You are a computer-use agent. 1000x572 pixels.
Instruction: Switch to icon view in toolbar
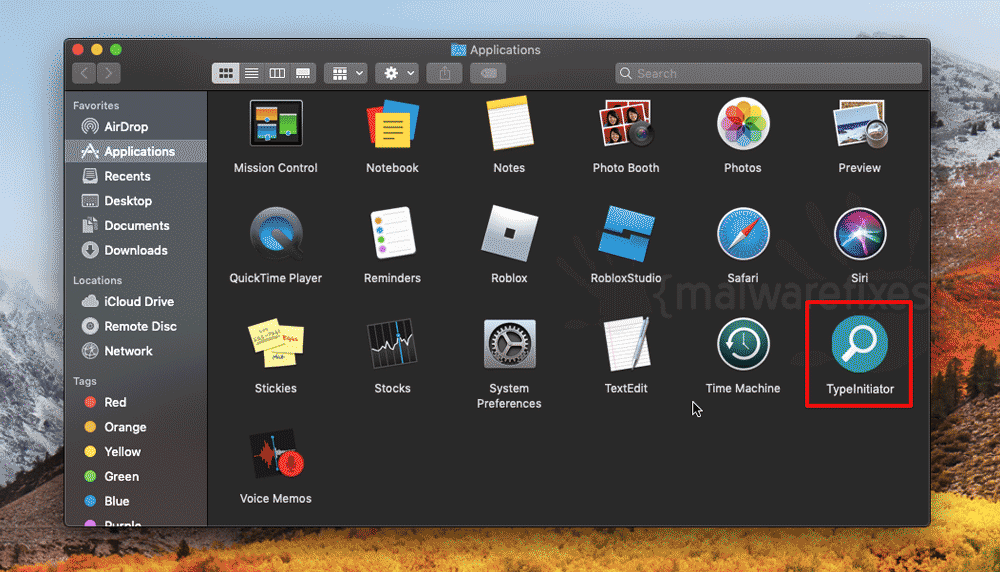click(x=226, y=73)
